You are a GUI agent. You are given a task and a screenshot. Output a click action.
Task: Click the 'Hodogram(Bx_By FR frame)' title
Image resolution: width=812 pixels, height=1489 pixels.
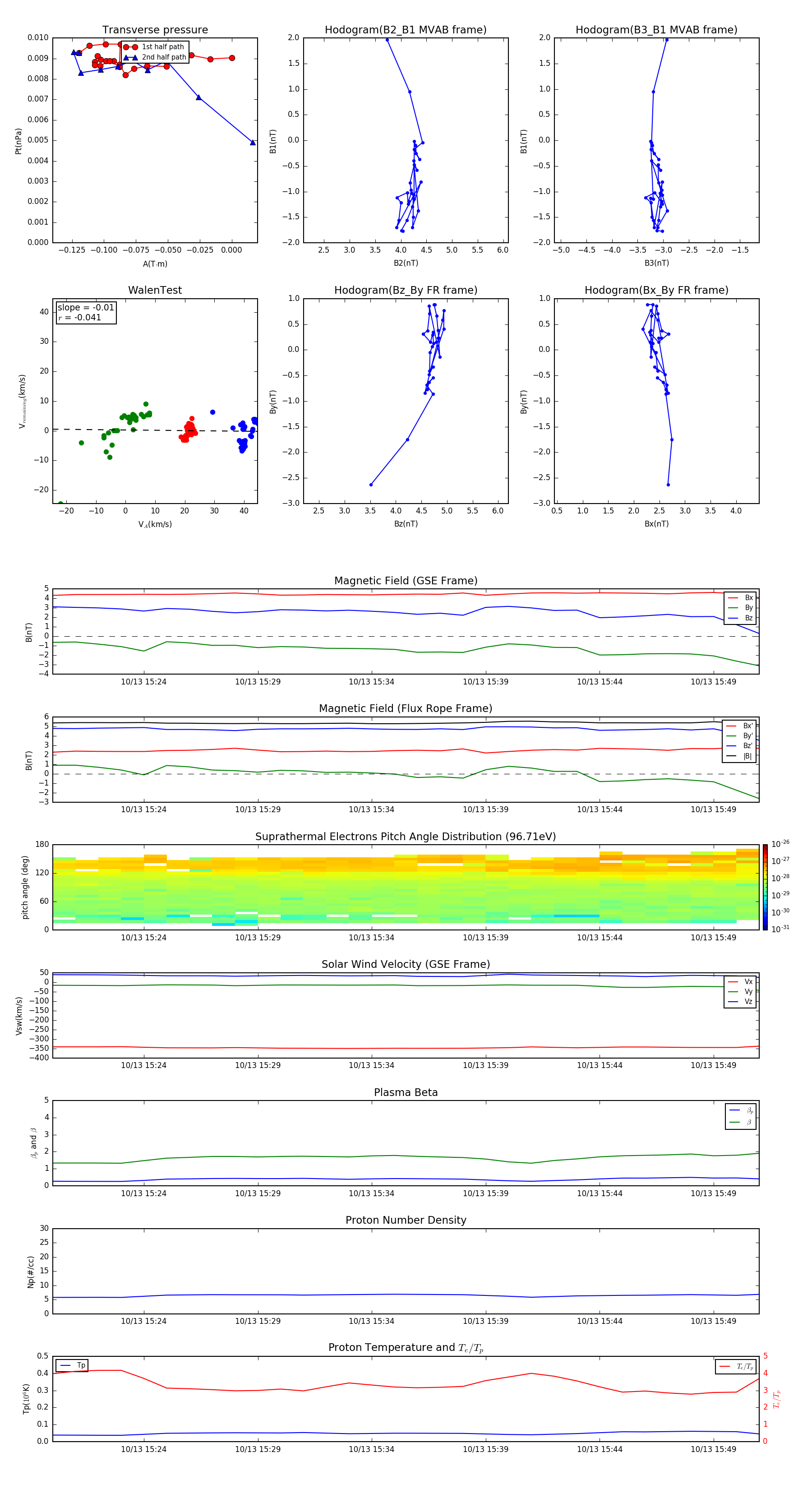[x=656, y=290]
